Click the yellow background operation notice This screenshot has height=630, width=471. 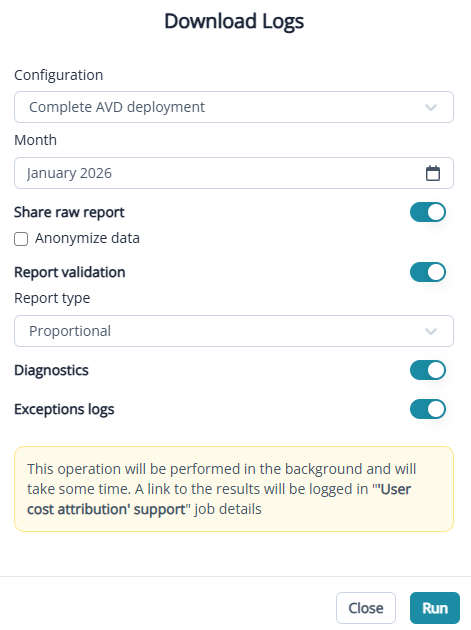click(234, 489)
